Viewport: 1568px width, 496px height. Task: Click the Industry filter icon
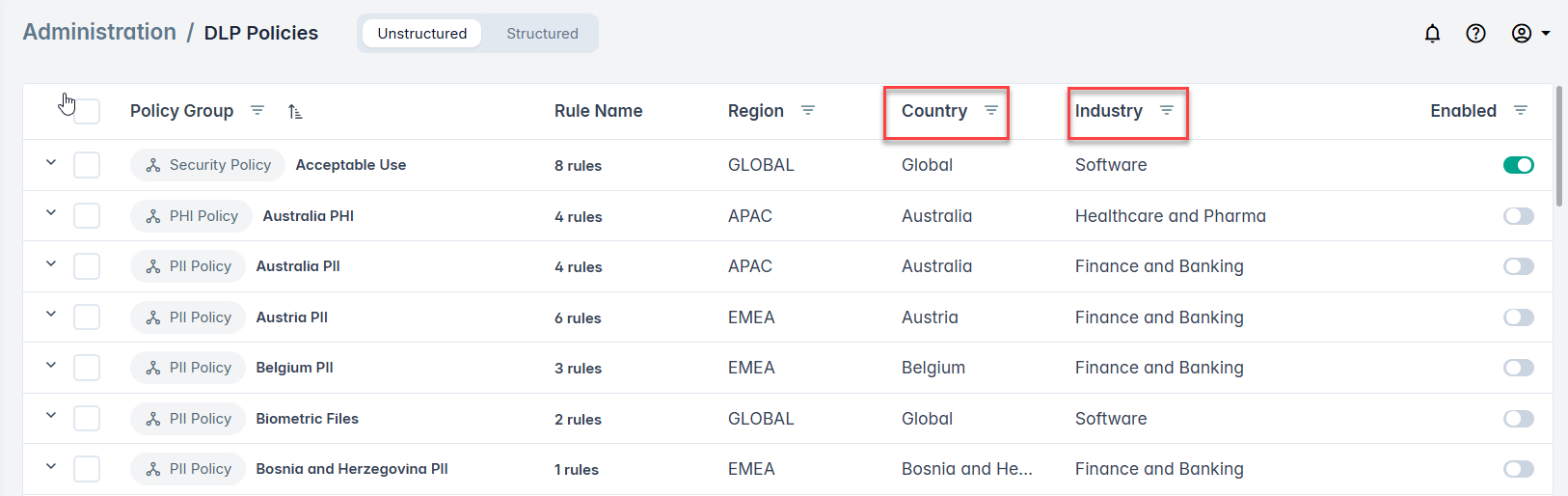coord(1166,111)
